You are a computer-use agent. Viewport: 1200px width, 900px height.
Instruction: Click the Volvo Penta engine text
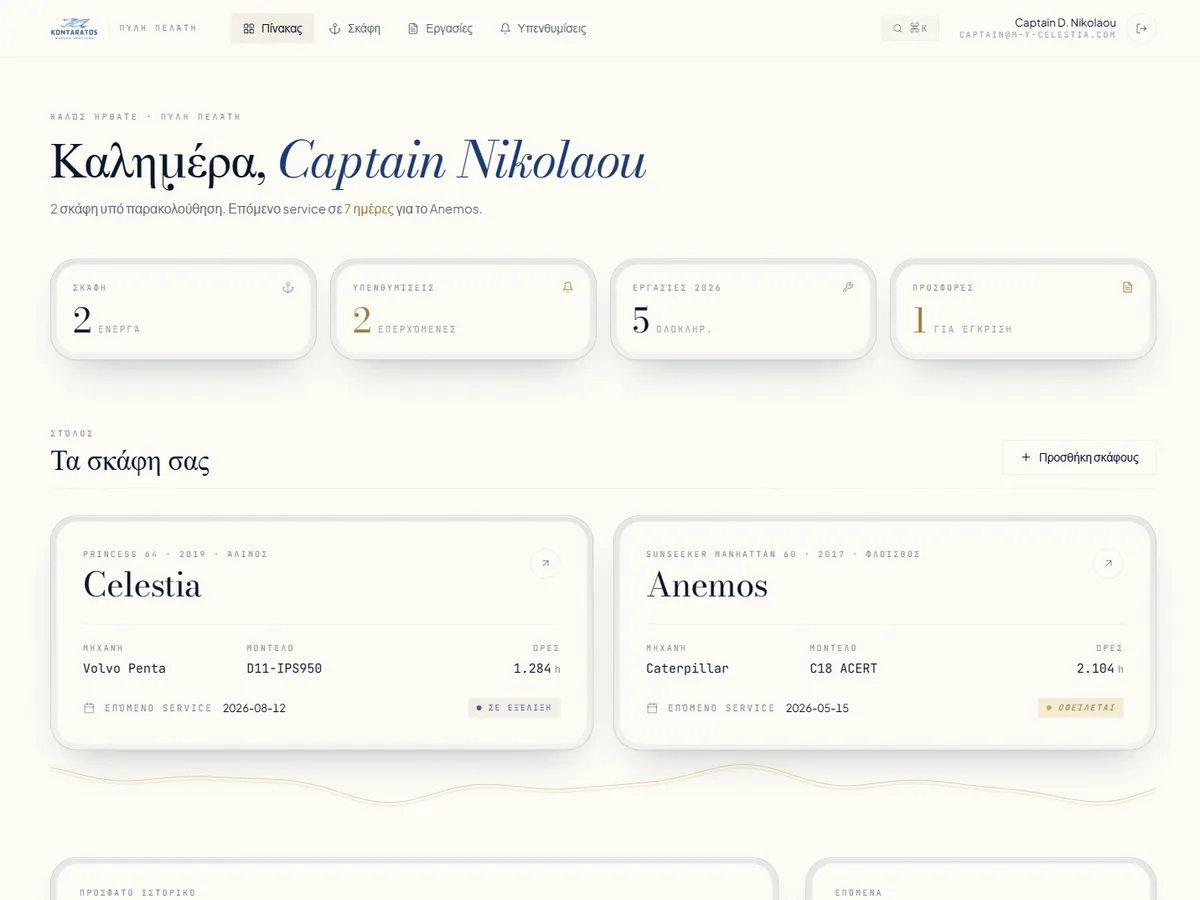[x=124, y=668]
